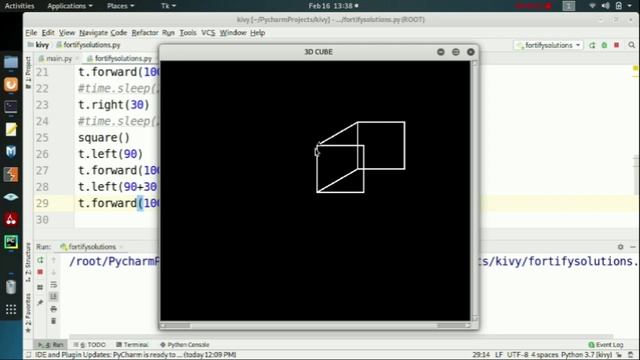Screen dimensions: 640x360
Task: Click the LF line separator selector
Action: (499, 355)
